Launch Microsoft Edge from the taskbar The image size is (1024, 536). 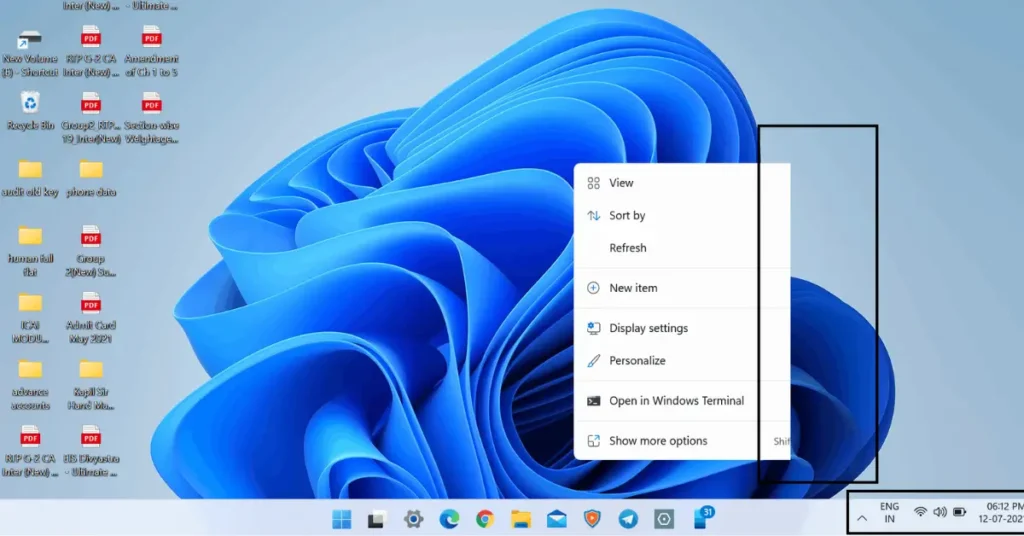449,519
